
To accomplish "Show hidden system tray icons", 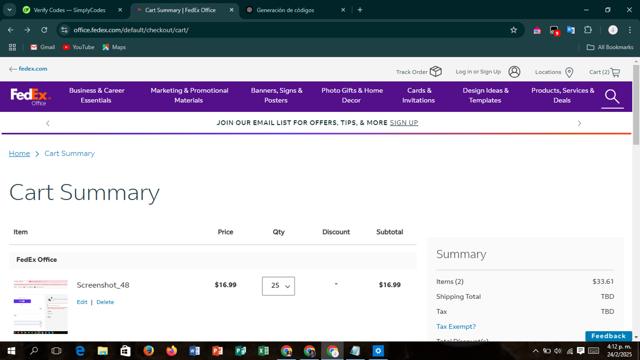I will click(x=536, y=351).
